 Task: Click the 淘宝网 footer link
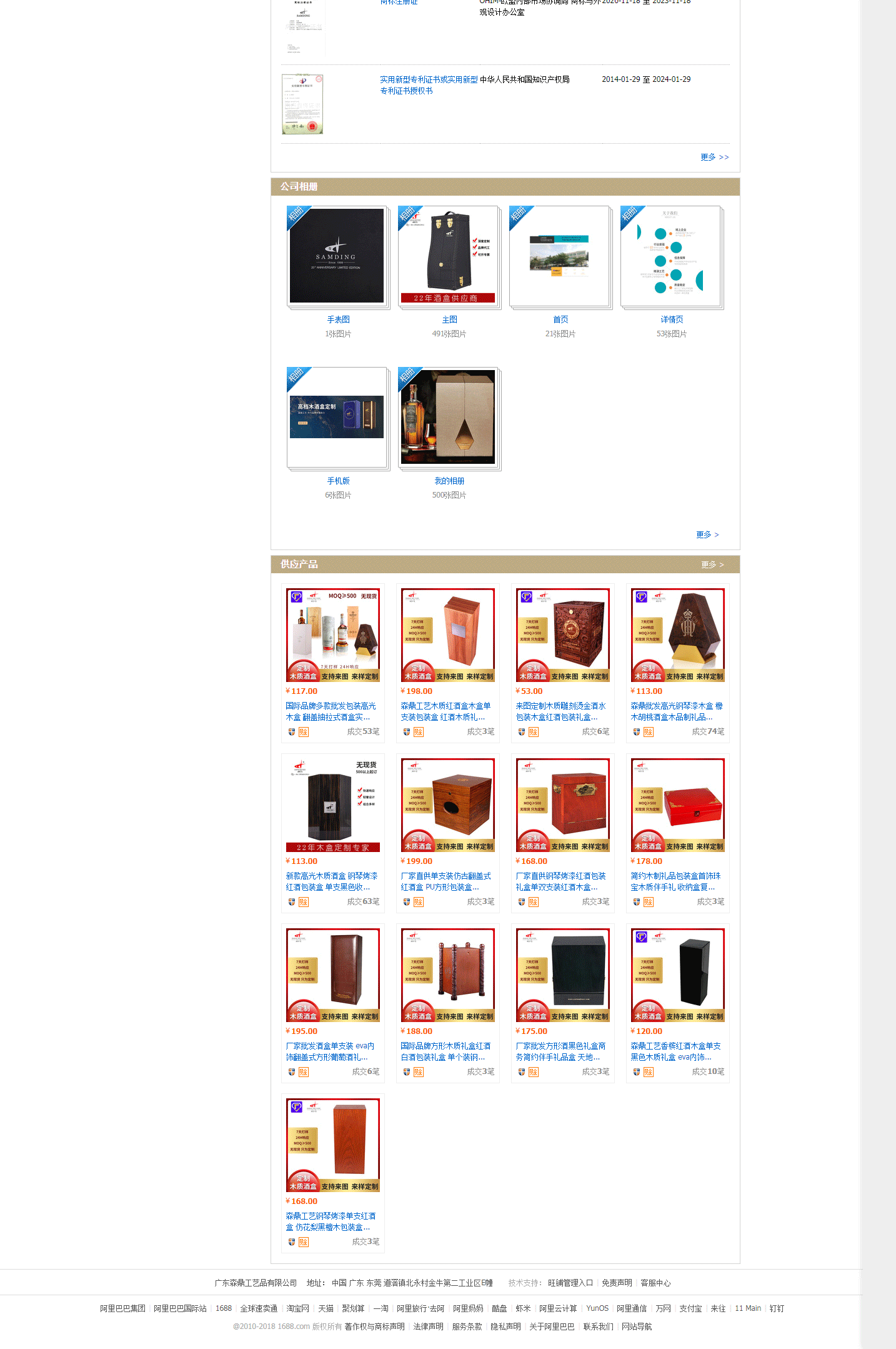tap(297, 1308)
